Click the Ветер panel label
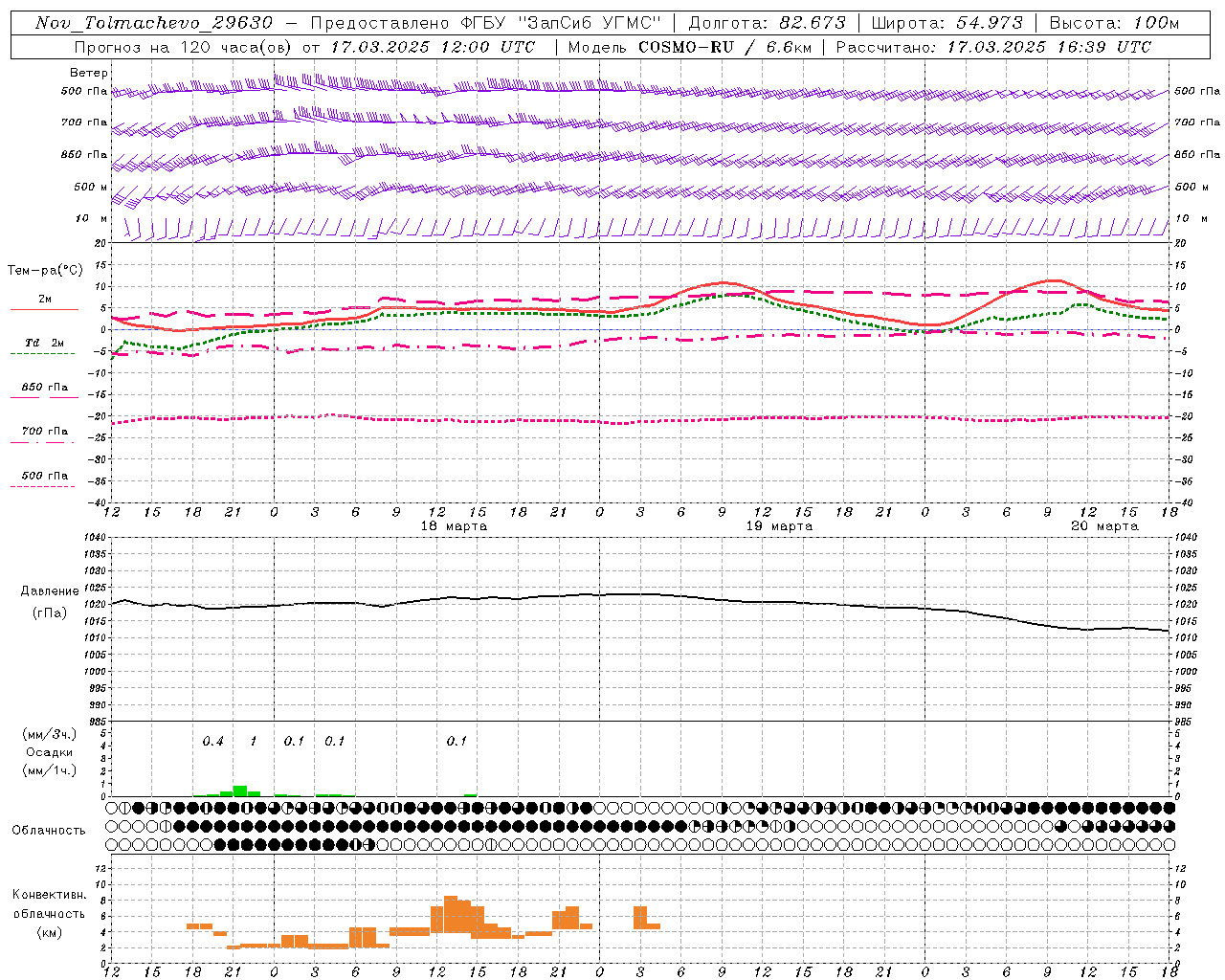The width and height of the screenshot is (1225, 980). (x=89, y=73)
